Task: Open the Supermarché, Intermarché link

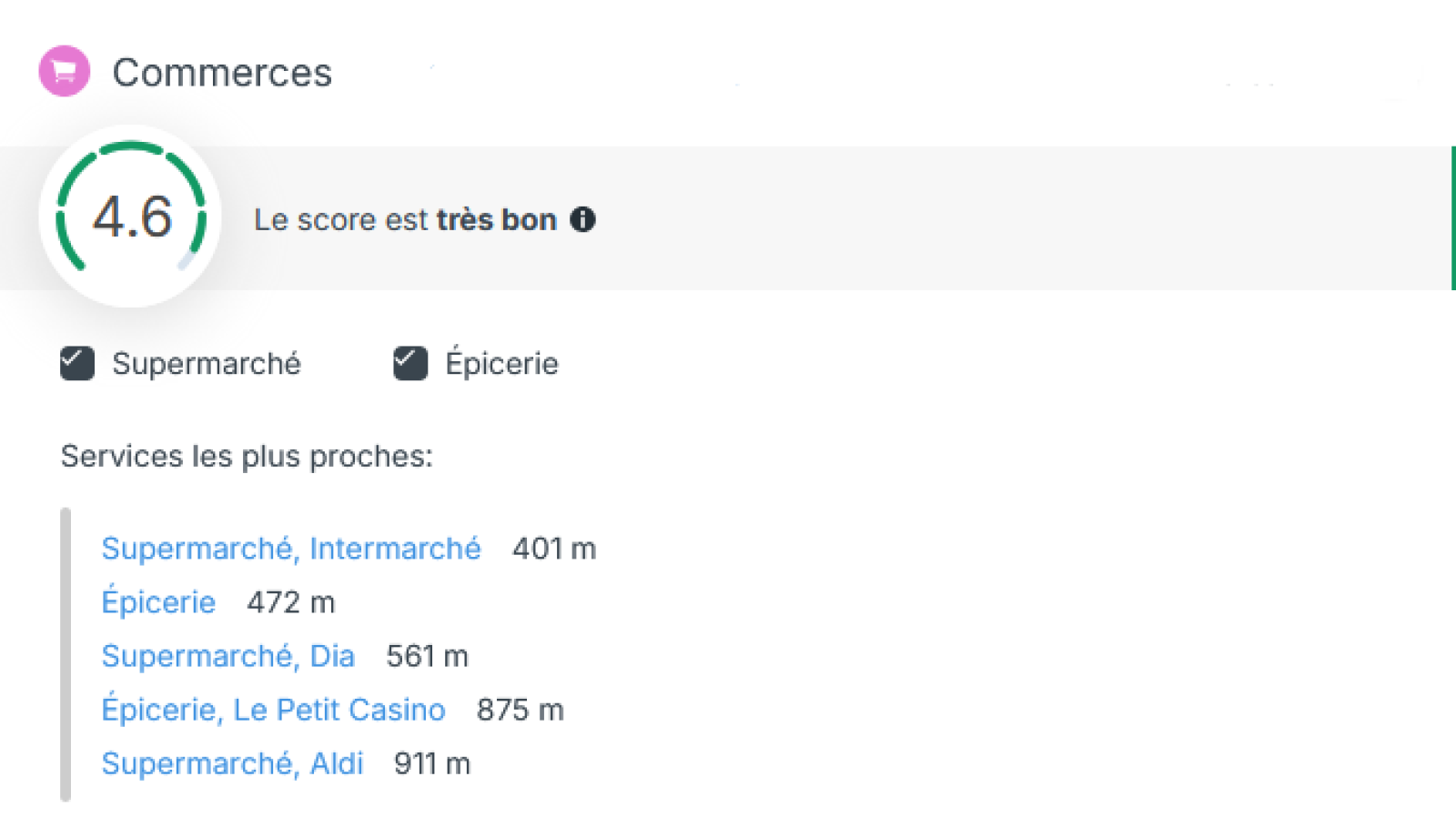Action: click(x=290, y=549)
